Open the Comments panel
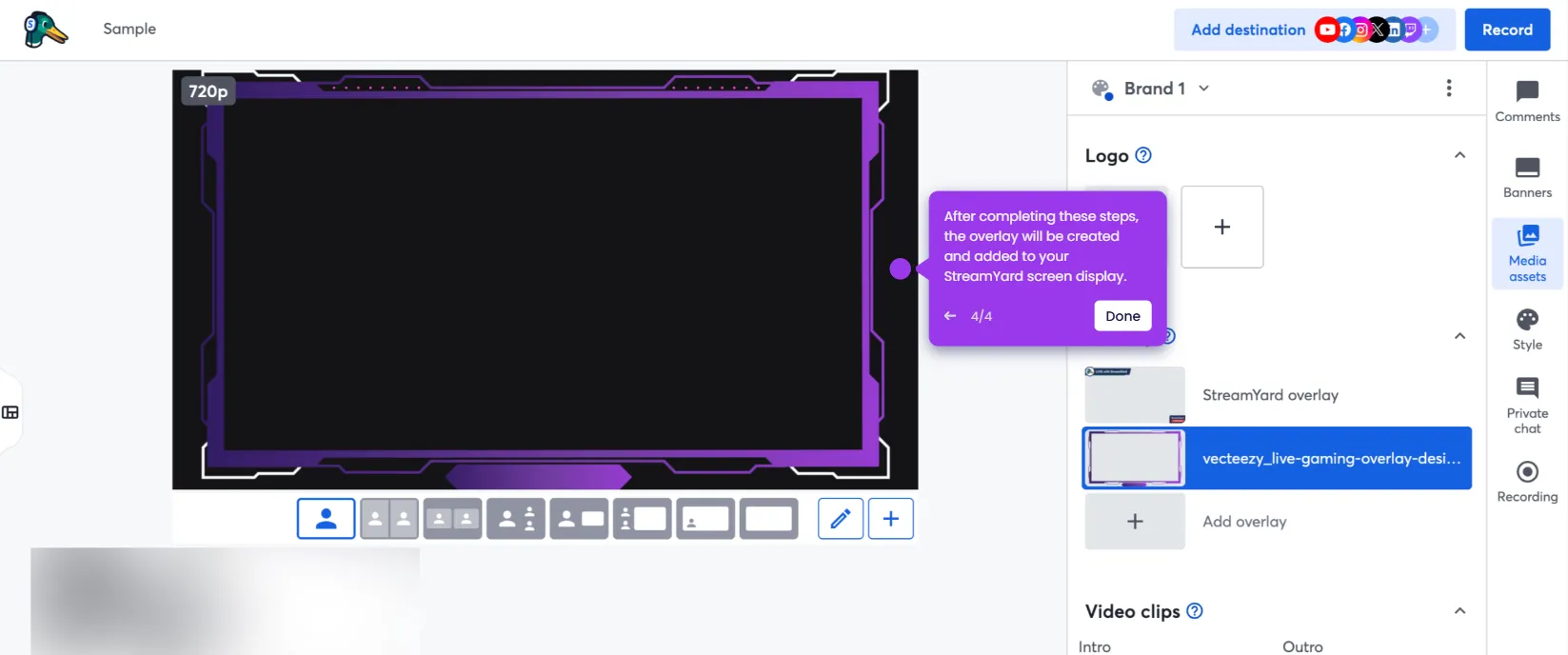This screenshot has height=655, width=1568. point(1527,101)
